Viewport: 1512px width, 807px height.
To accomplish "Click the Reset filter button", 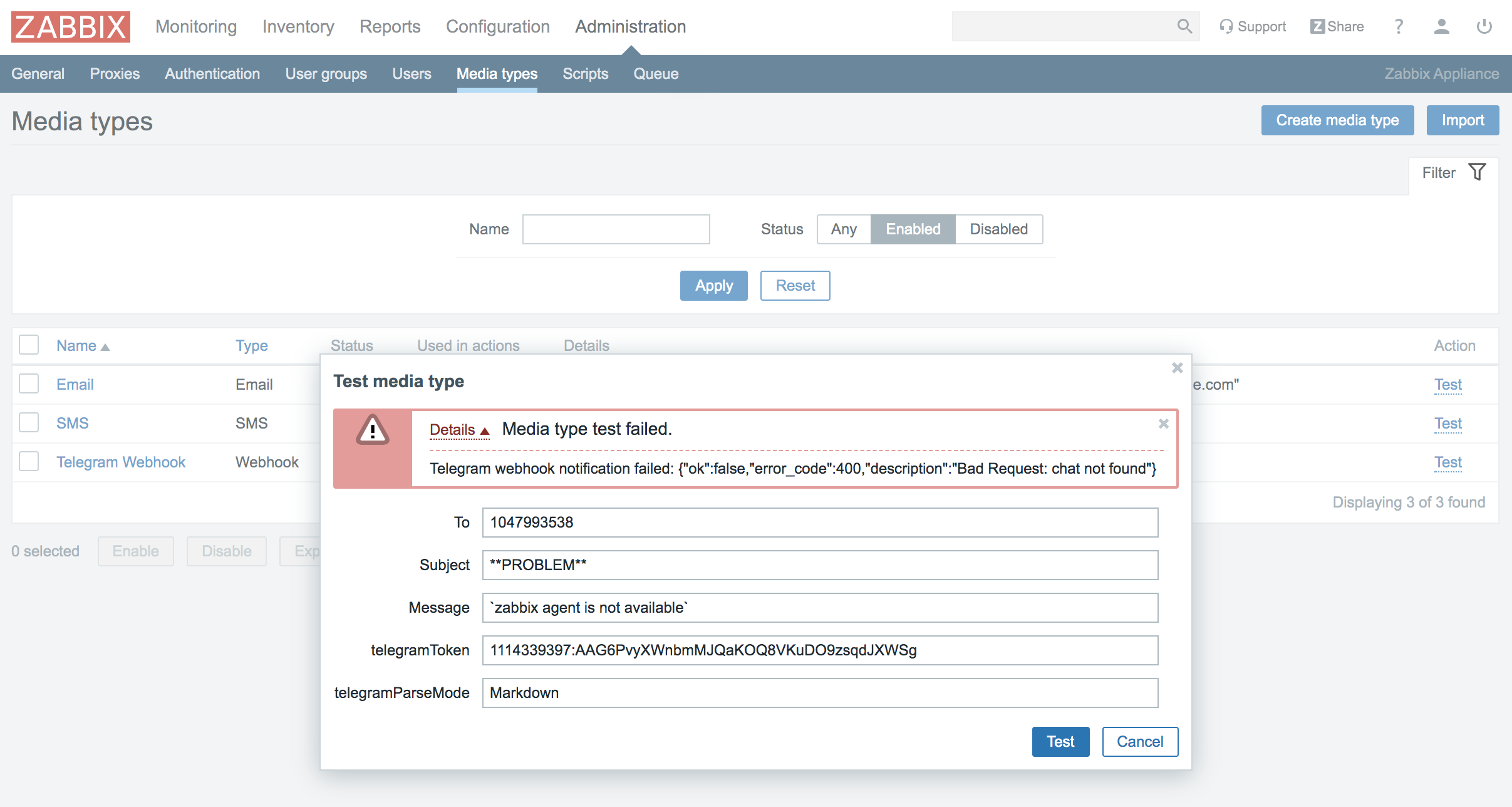I will [796, 286].
